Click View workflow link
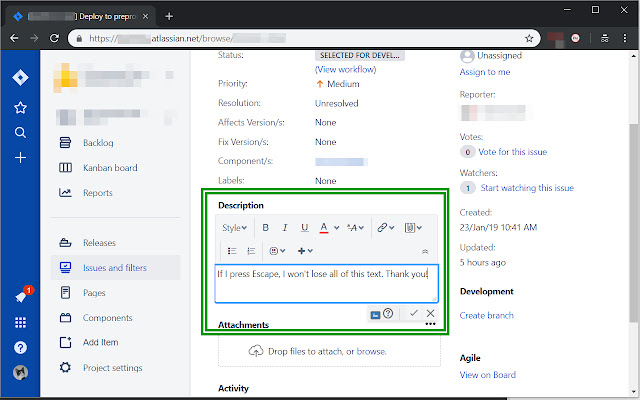 coord(345,69)
